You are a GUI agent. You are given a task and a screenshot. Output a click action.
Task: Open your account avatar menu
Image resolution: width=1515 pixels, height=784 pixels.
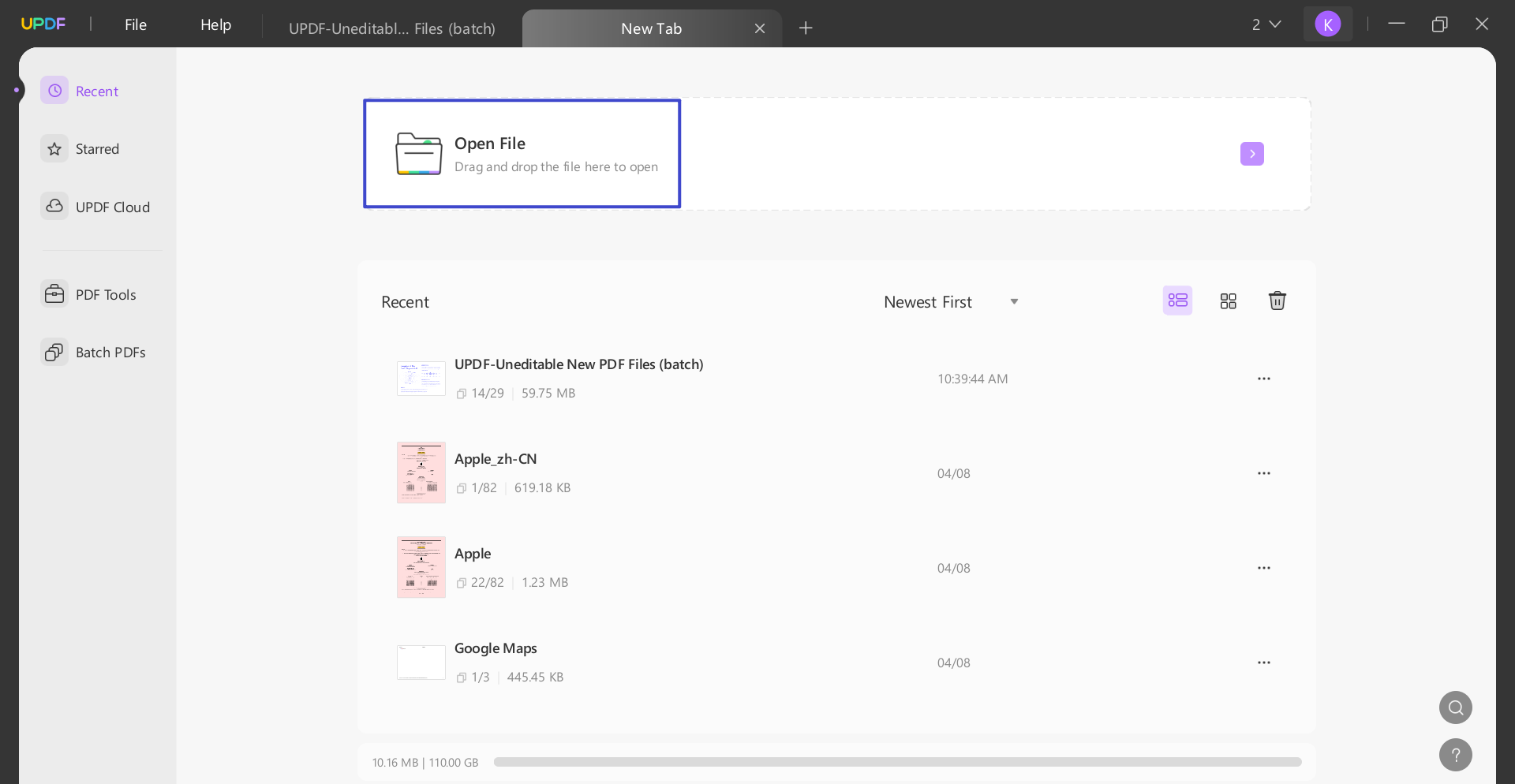pyautogui.click(x=1329, y=24)
